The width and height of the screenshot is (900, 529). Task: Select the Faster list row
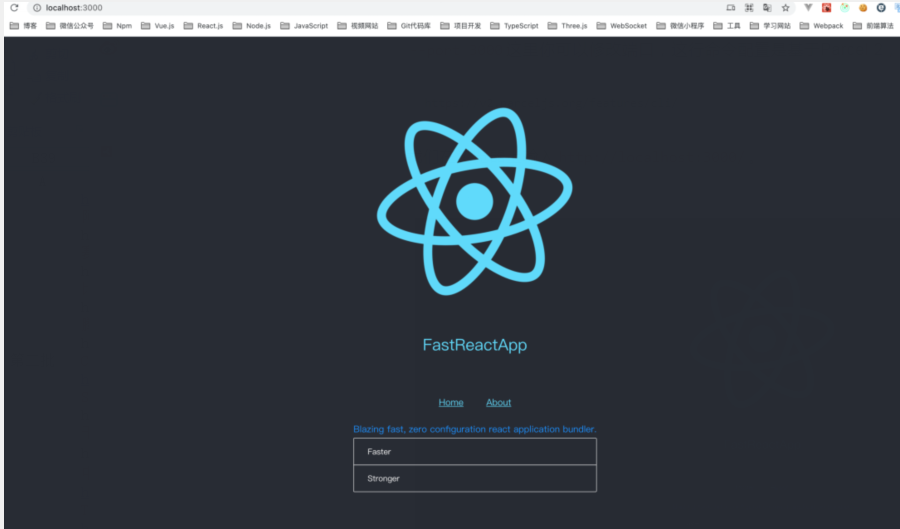[x=475, y=452]
